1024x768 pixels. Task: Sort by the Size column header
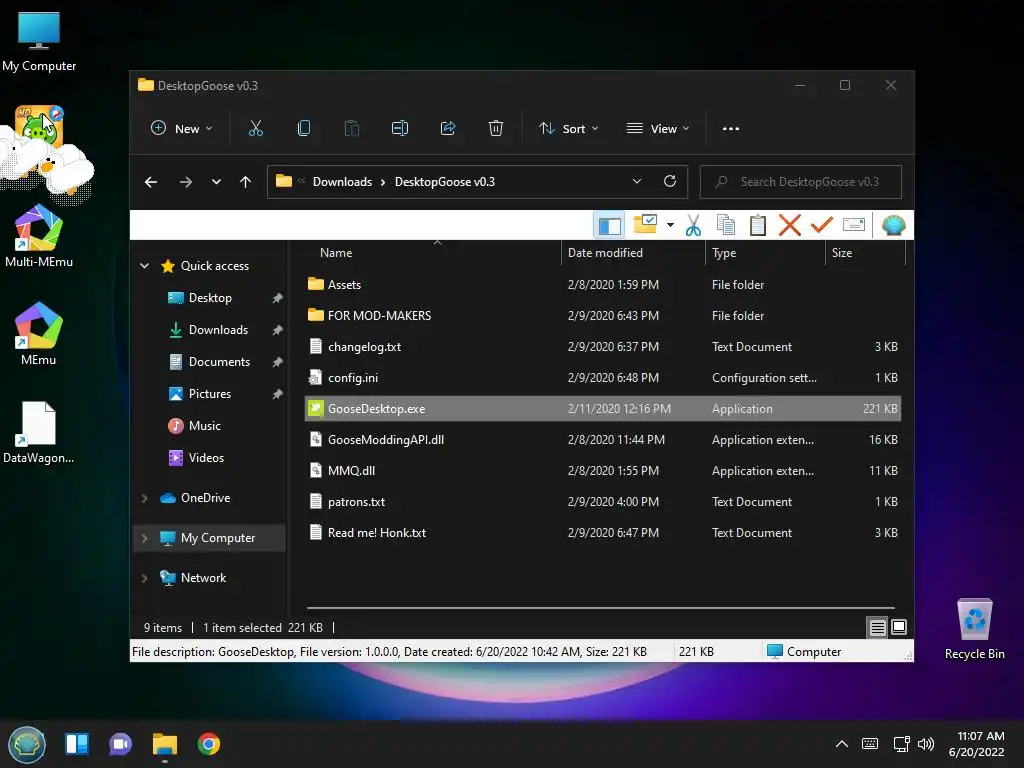tap(842, 253)
